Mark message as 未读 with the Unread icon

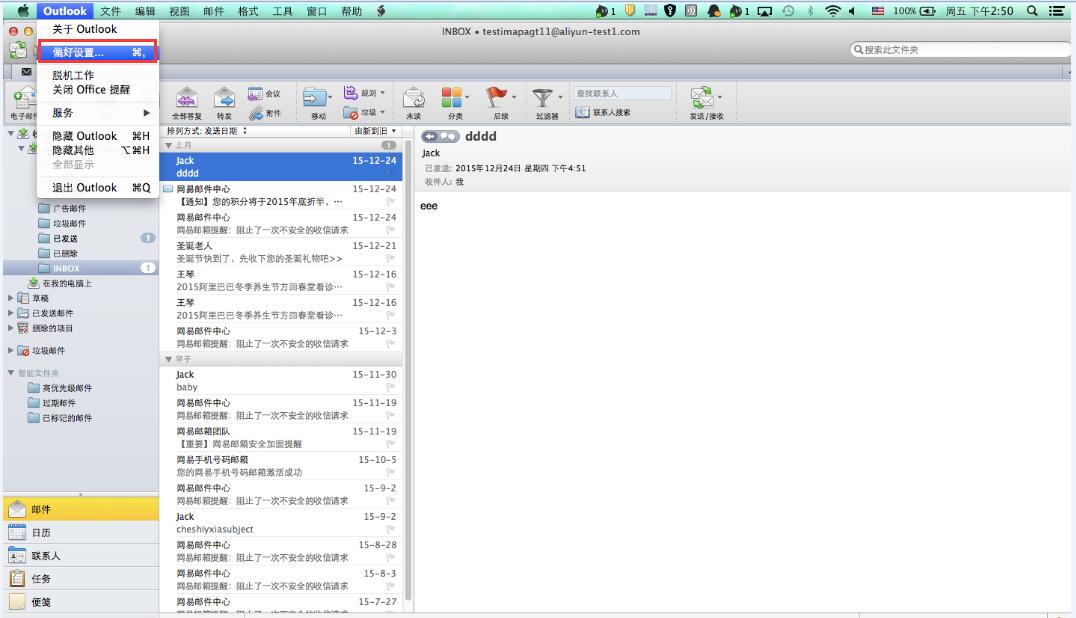(413, 96)
